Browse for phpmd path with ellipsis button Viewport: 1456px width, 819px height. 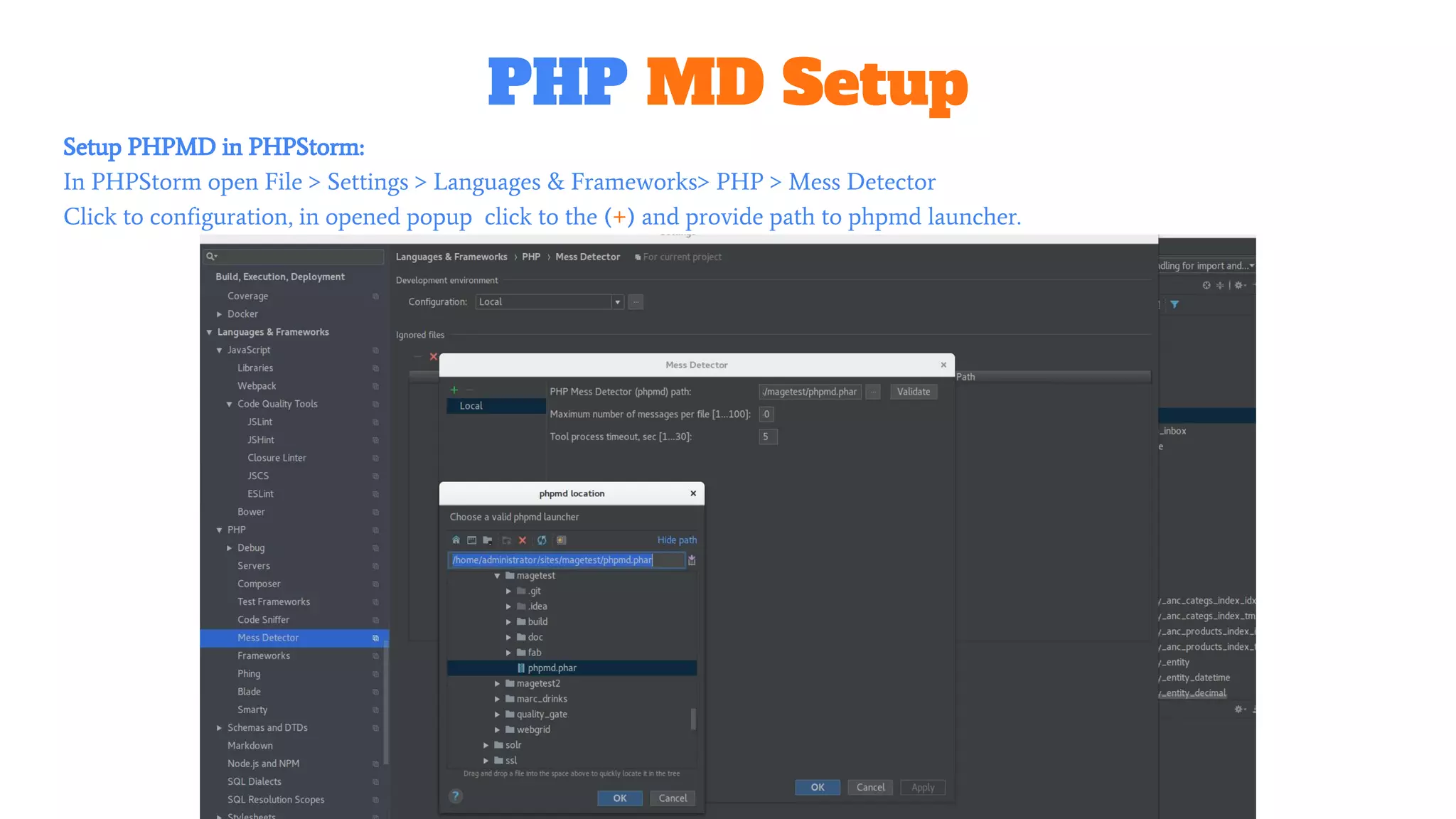click(874, 392)
